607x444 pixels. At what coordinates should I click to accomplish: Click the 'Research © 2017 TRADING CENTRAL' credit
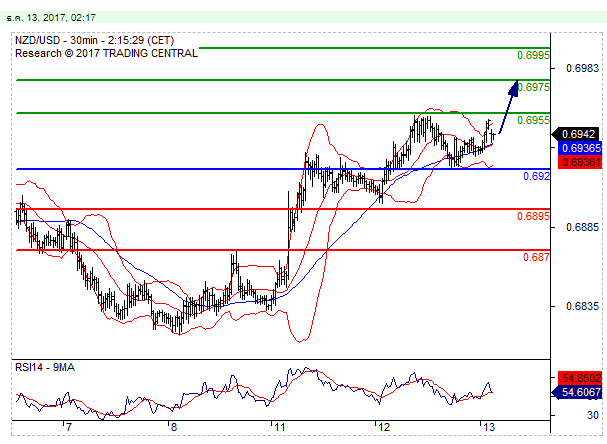[106, 53]
